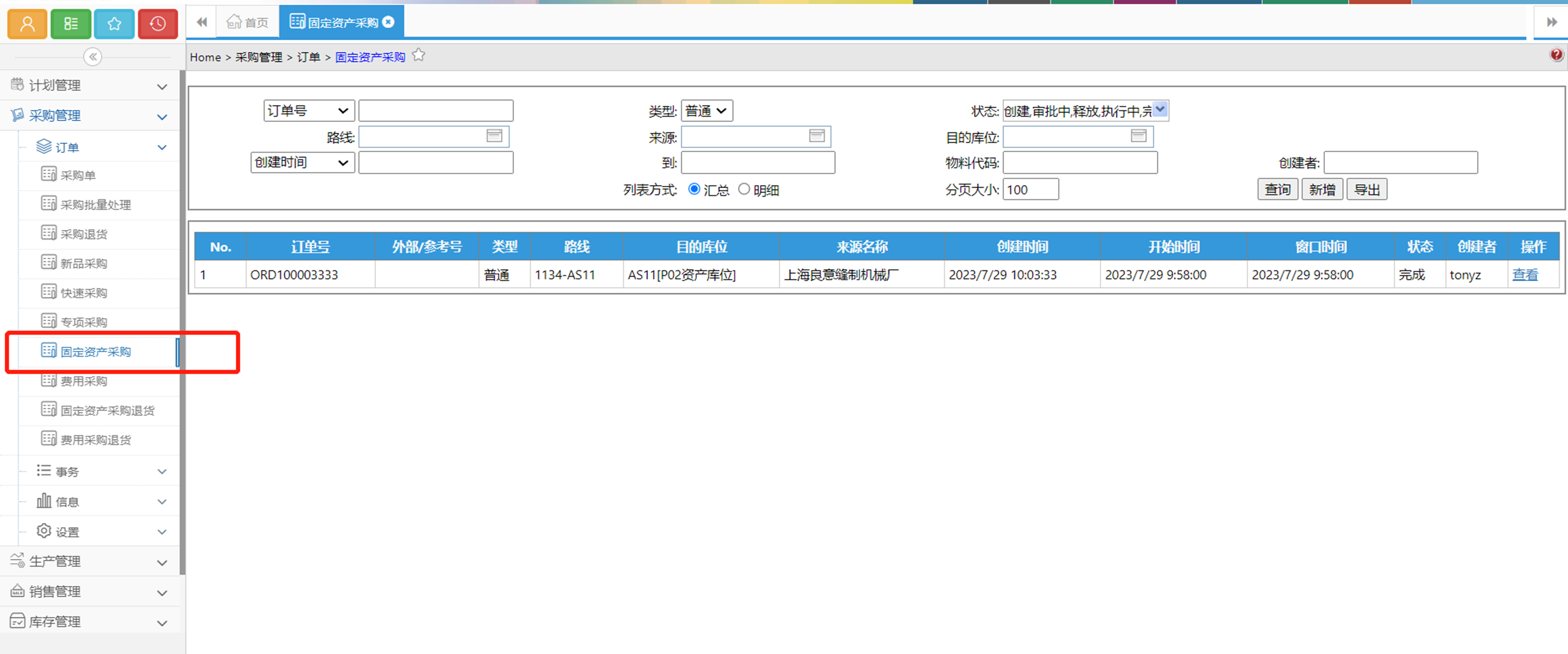Click the 导出 button
1568x654 pixels.
tap(1367, 189)
